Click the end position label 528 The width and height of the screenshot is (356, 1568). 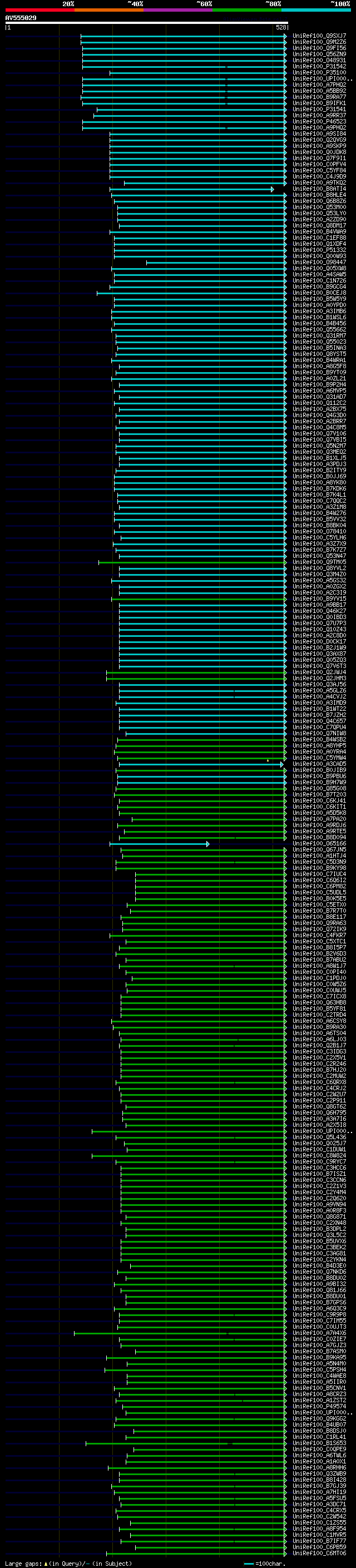pyautogui.click(x=280, y=27)
